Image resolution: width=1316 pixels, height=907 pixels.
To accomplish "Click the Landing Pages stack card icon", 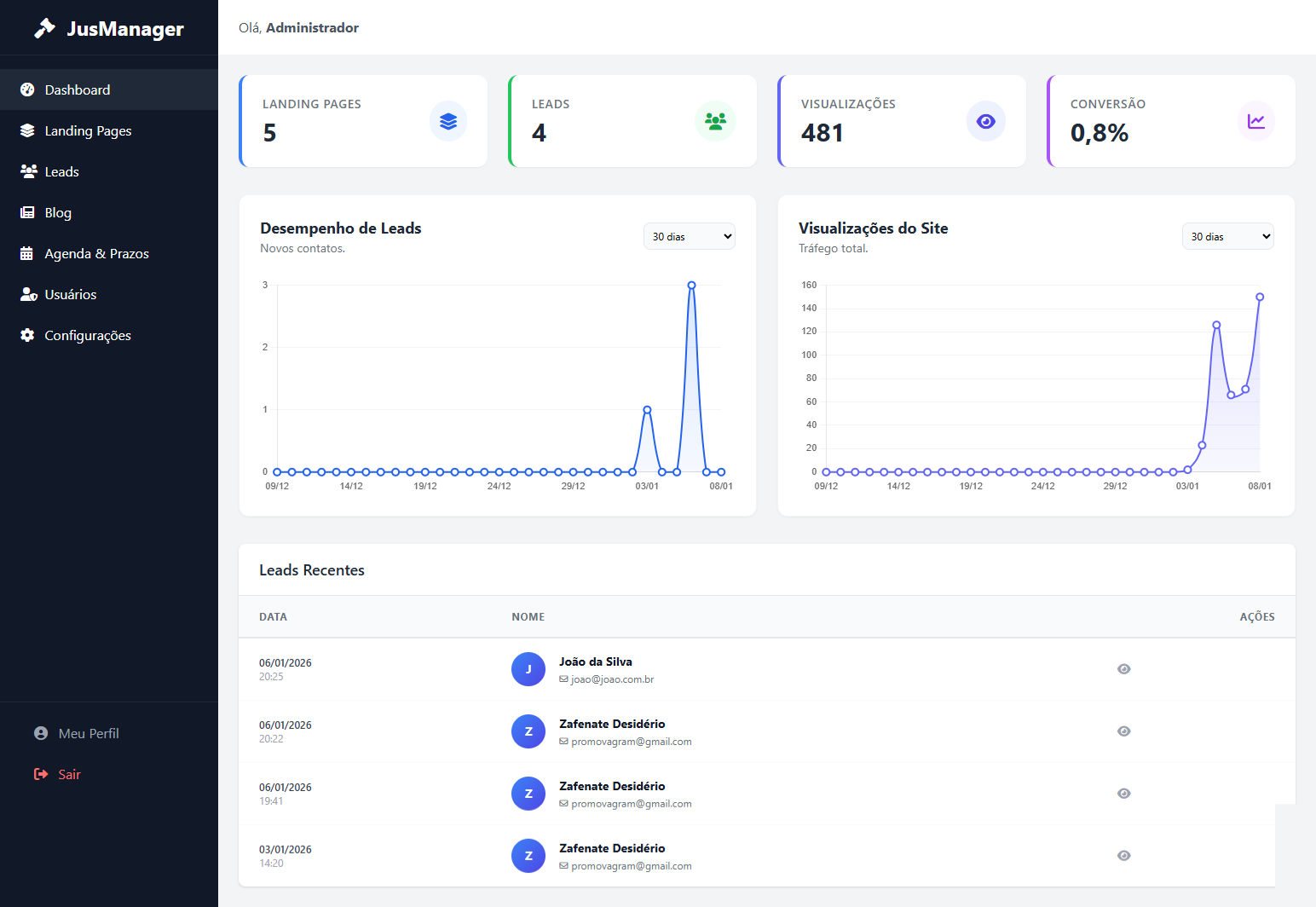I will tap(448, 121).
